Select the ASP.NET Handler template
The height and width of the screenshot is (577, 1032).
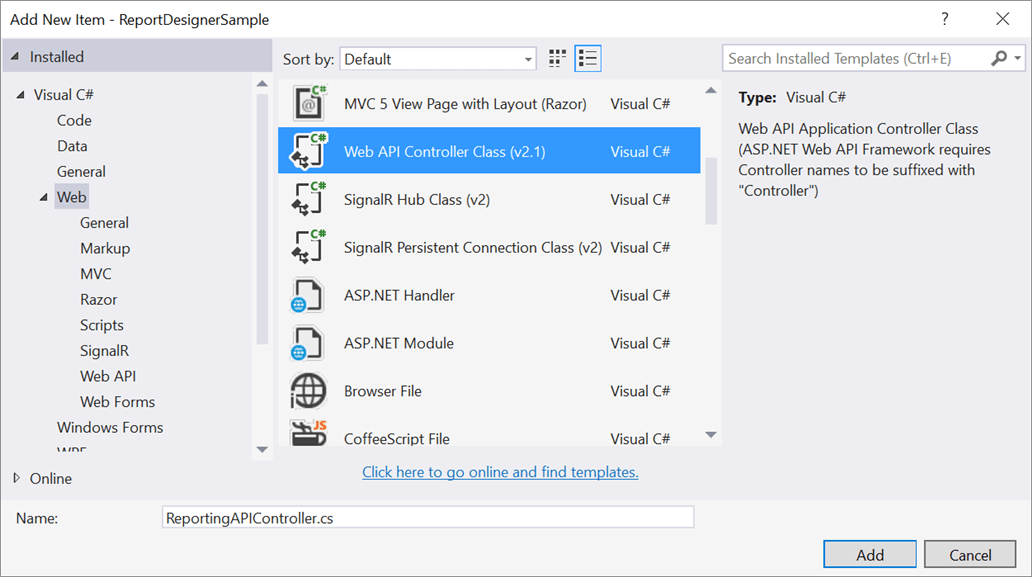(x=489, y=295)
